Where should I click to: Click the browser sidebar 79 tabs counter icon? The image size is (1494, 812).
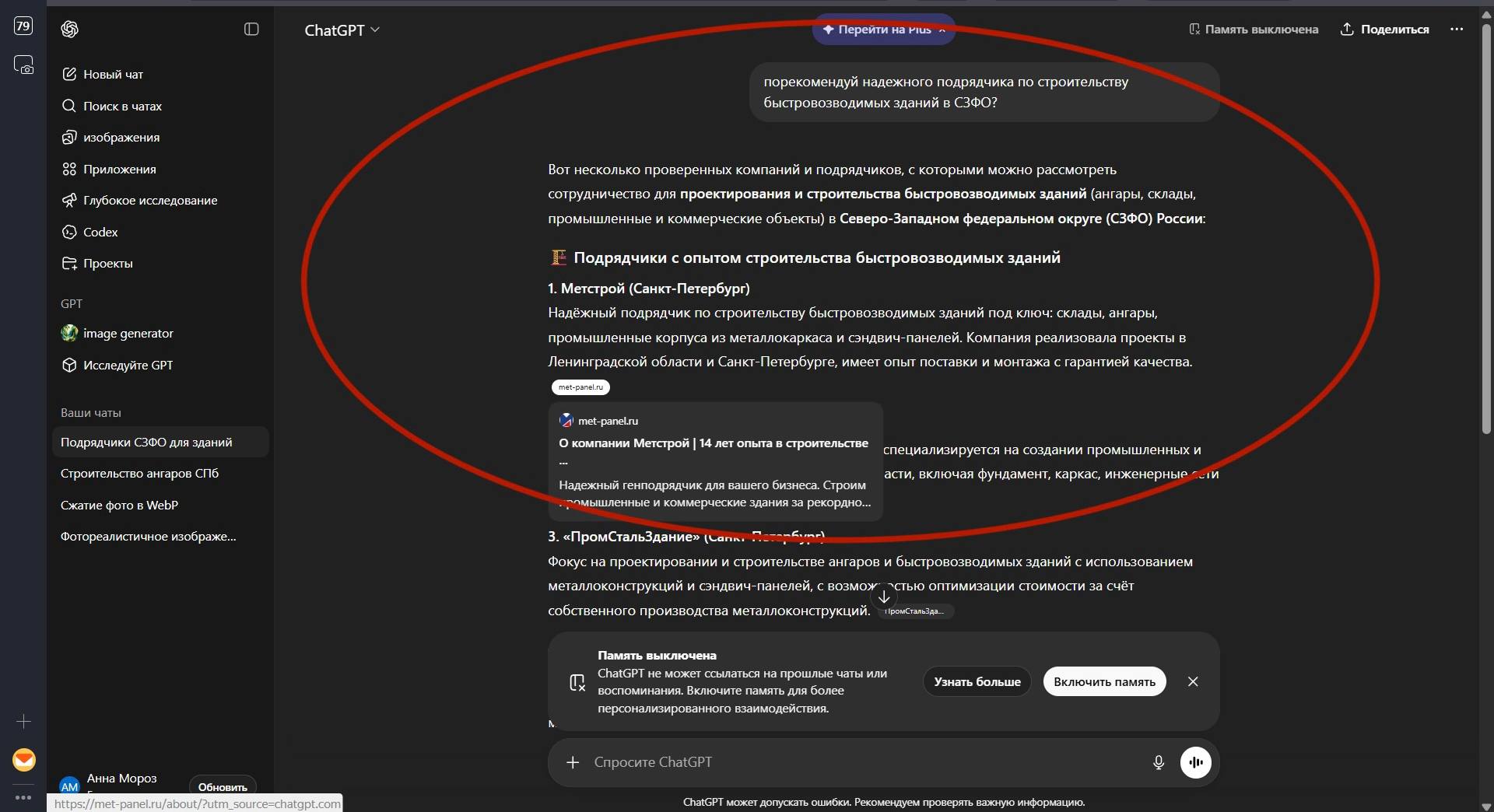[x=23, y=26]
